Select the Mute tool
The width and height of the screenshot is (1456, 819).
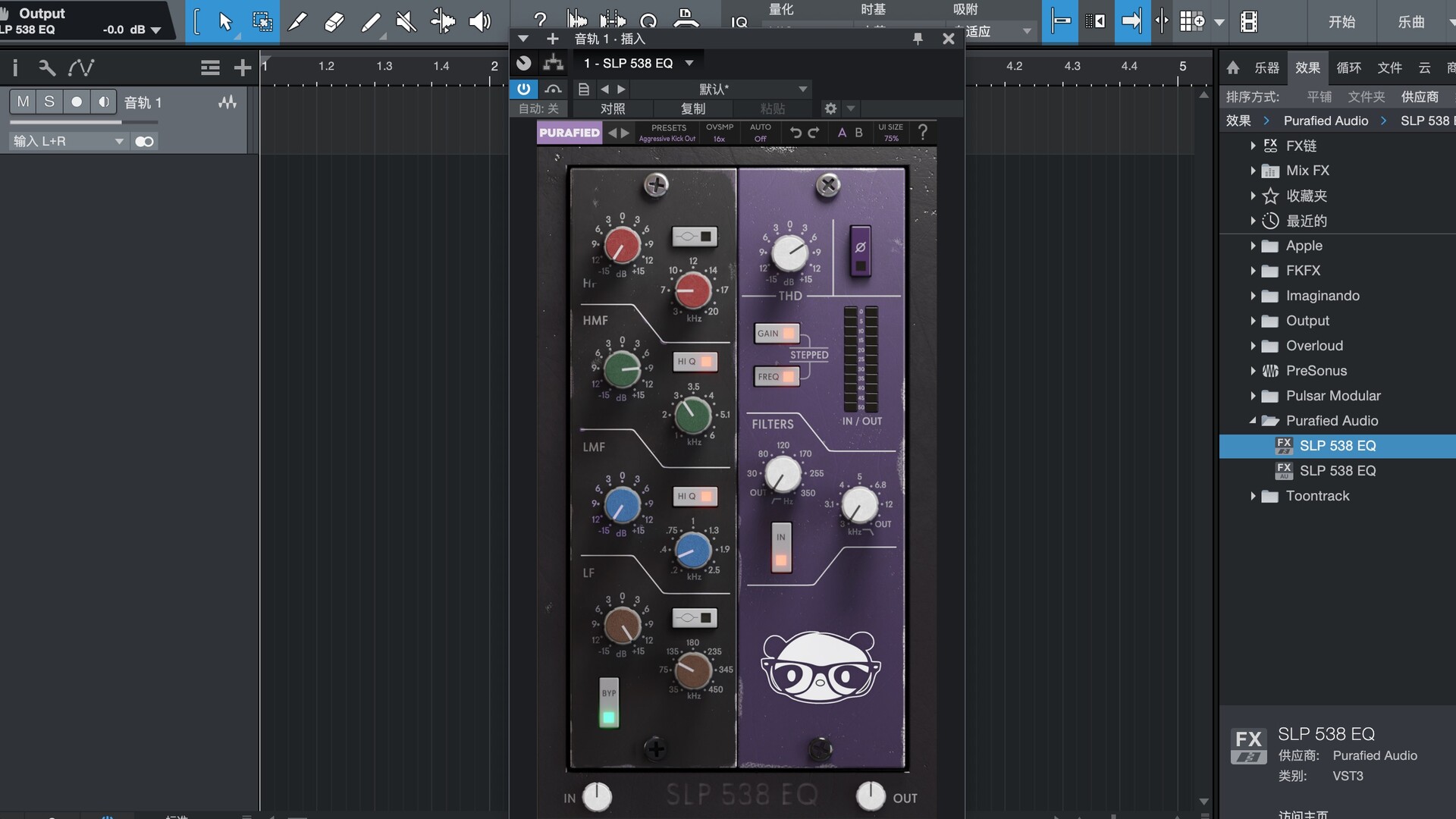pyautogui.click(x=407, y=22)
